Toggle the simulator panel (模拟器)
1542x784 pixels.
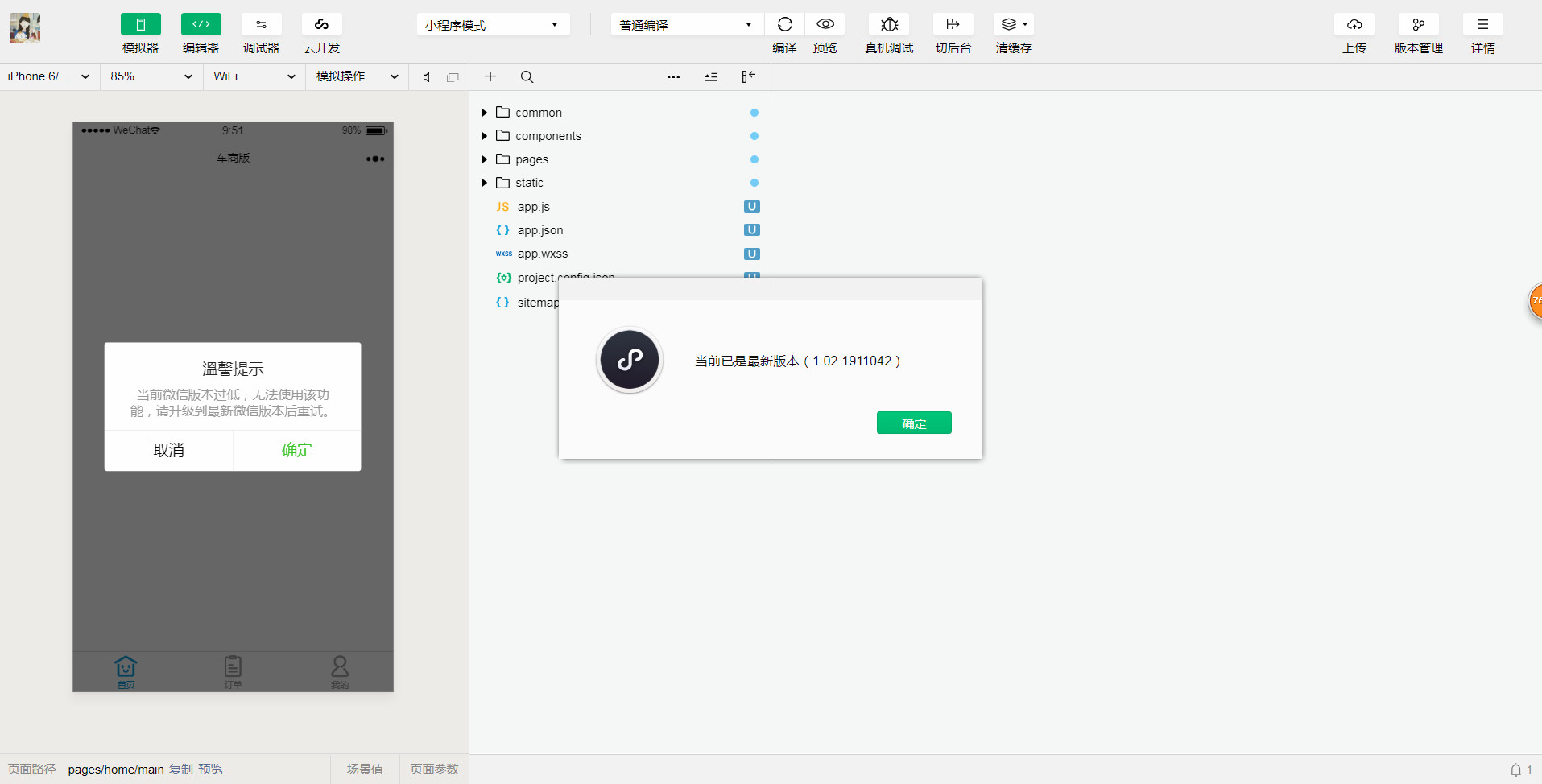(x=140, y=25)
